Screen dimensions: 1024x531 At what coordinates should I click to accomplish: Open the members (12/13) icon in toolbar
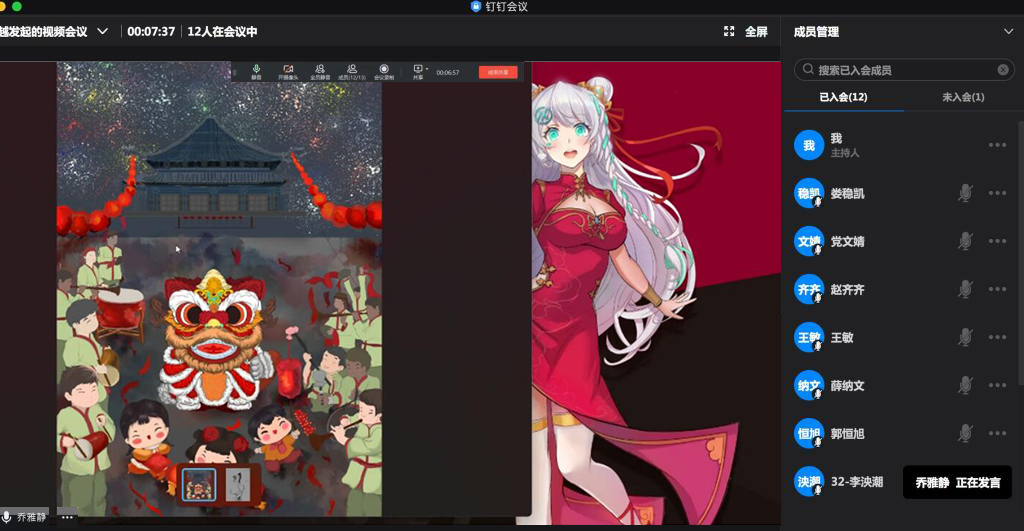coord(351,69)
